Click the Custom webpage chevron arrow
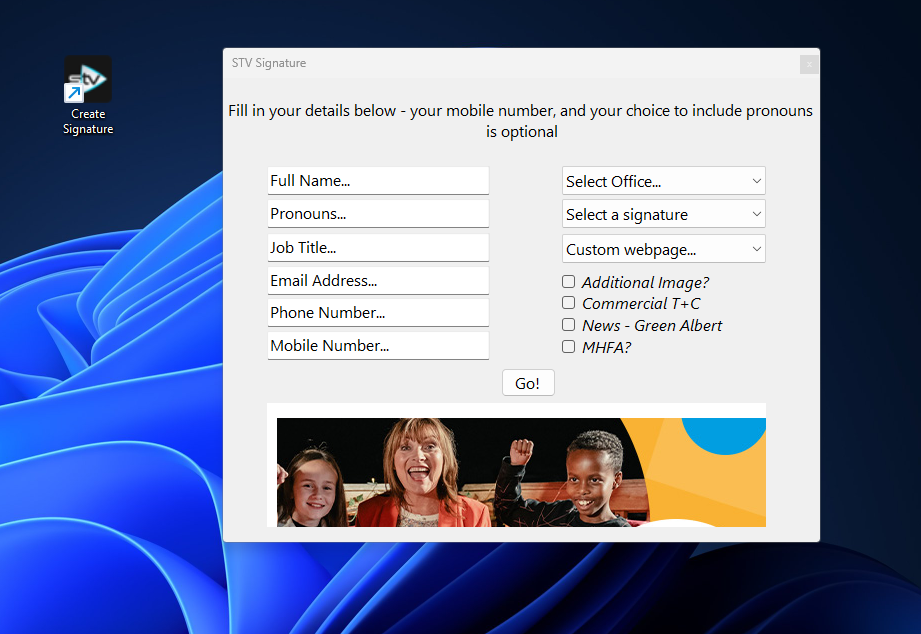 757,249
